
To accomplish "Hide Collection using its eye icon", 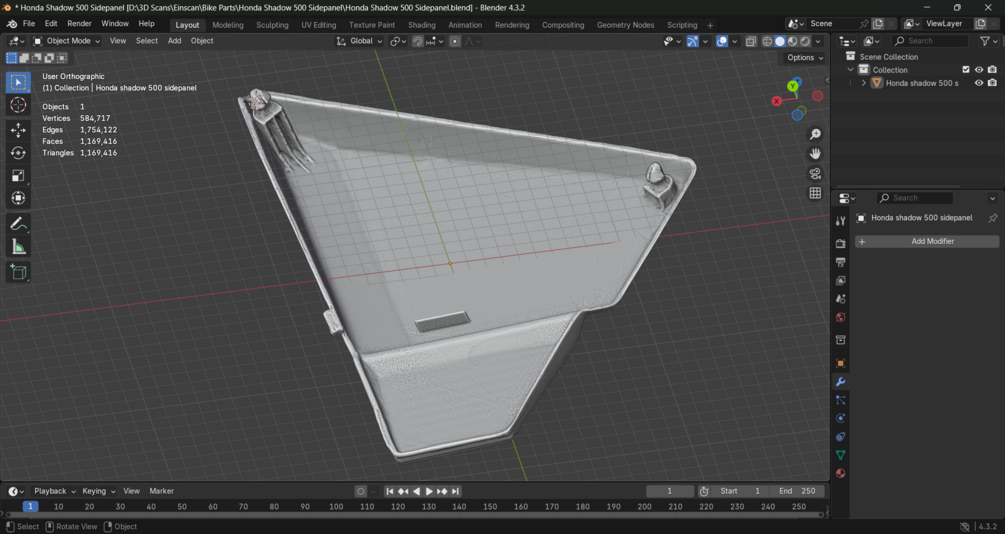I will coord(979,70).
